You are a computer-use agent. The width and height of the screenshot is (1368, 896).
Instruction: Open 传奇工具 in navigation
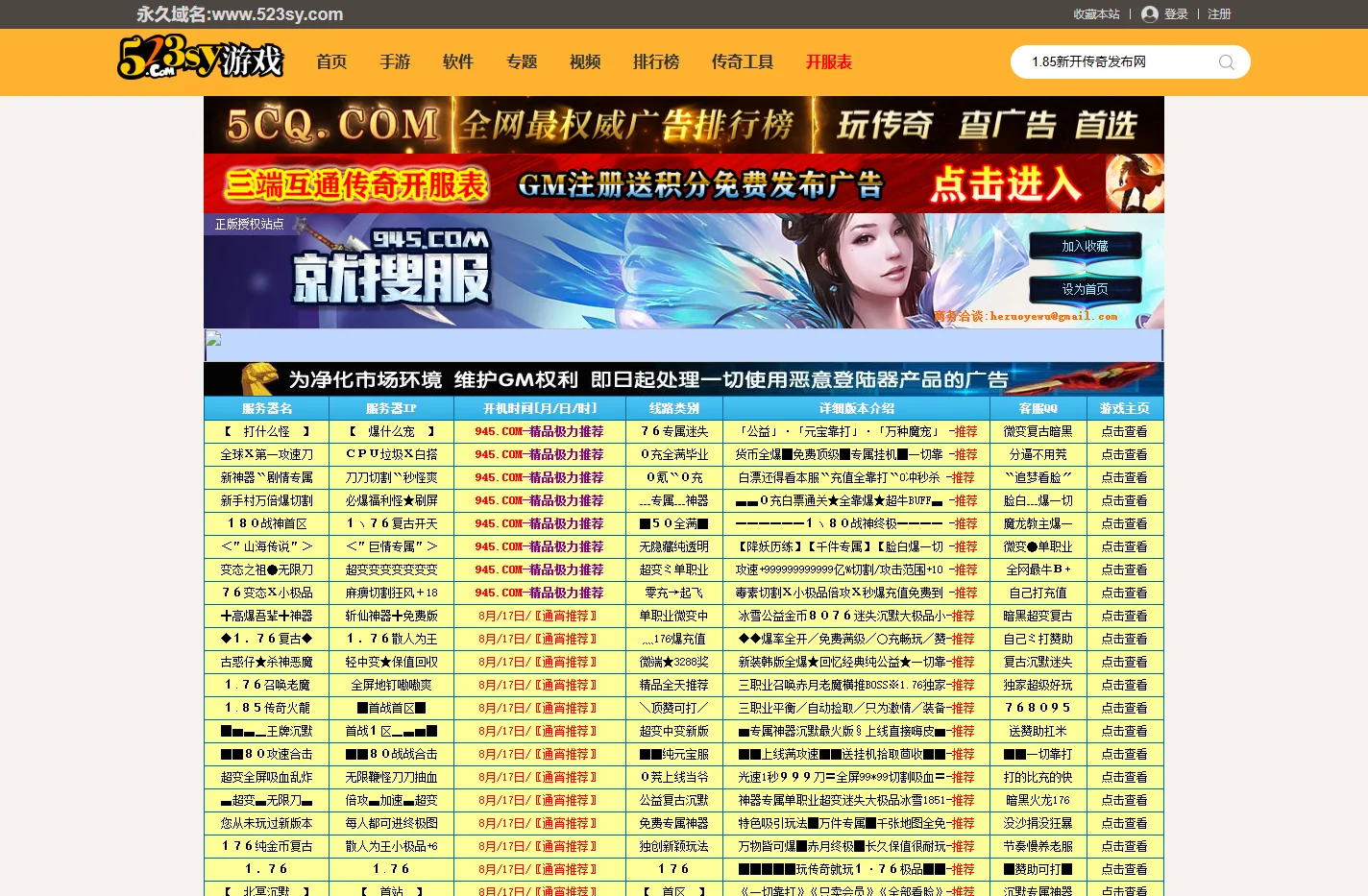(x=743, y=62)
